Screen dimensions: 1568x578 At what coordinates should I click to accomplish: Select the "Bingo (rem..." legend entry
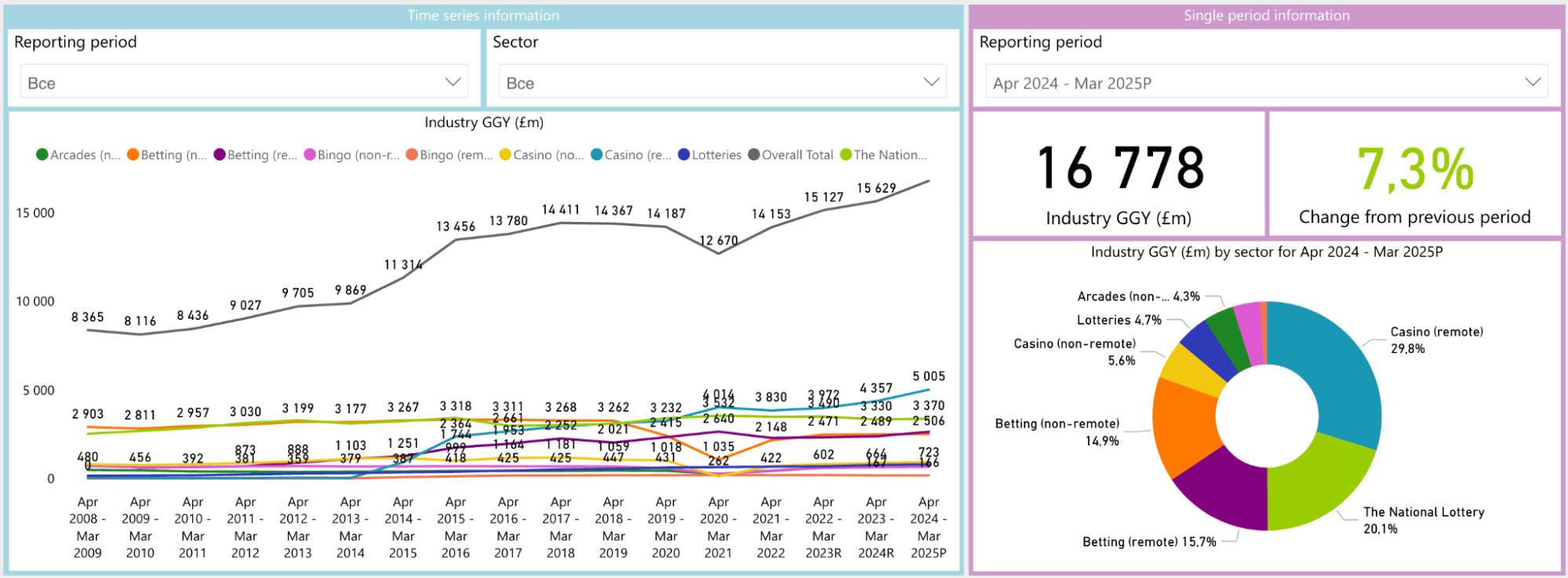coord(449,154)
